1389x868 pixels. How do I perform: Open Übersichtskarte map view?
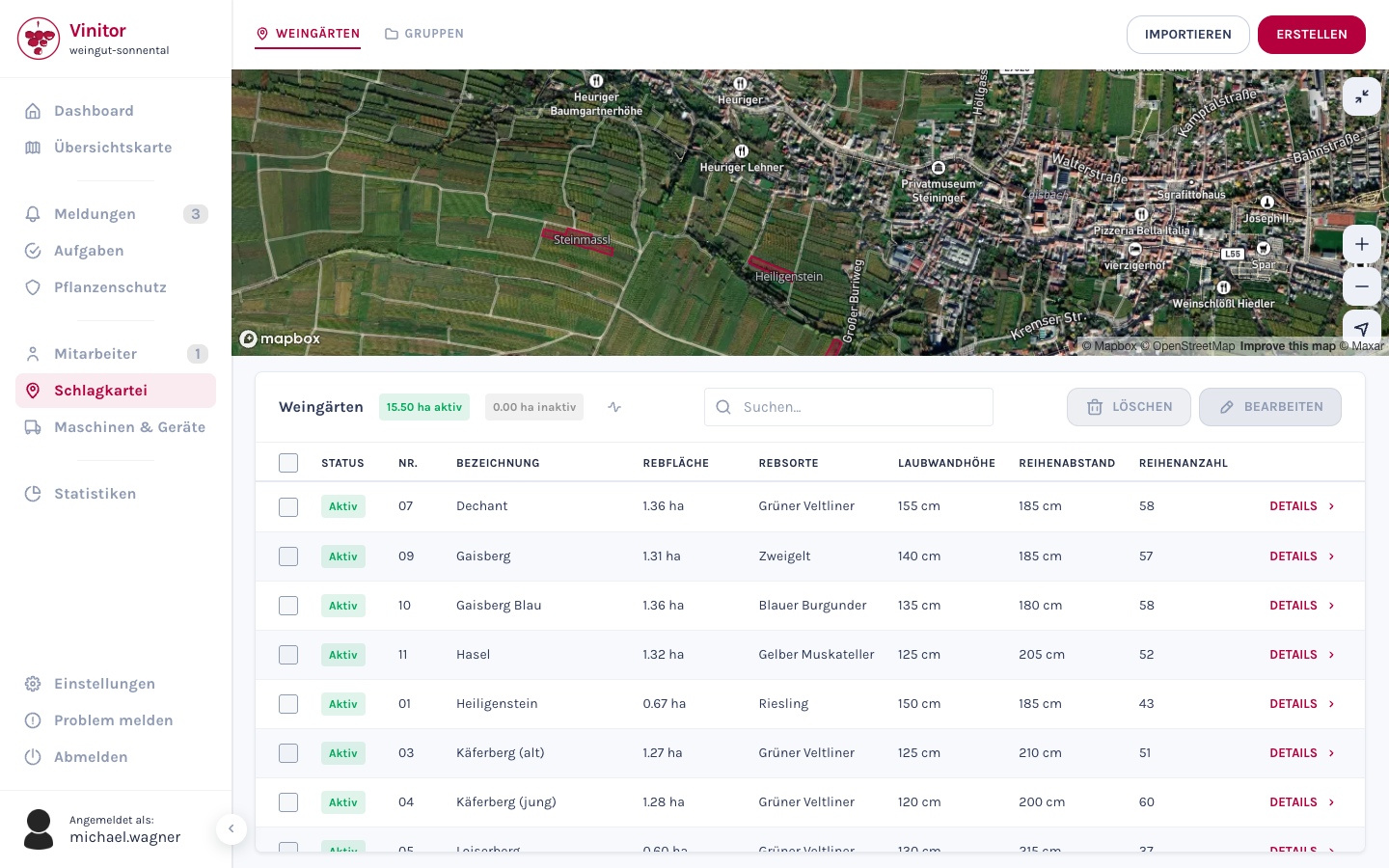116,148
